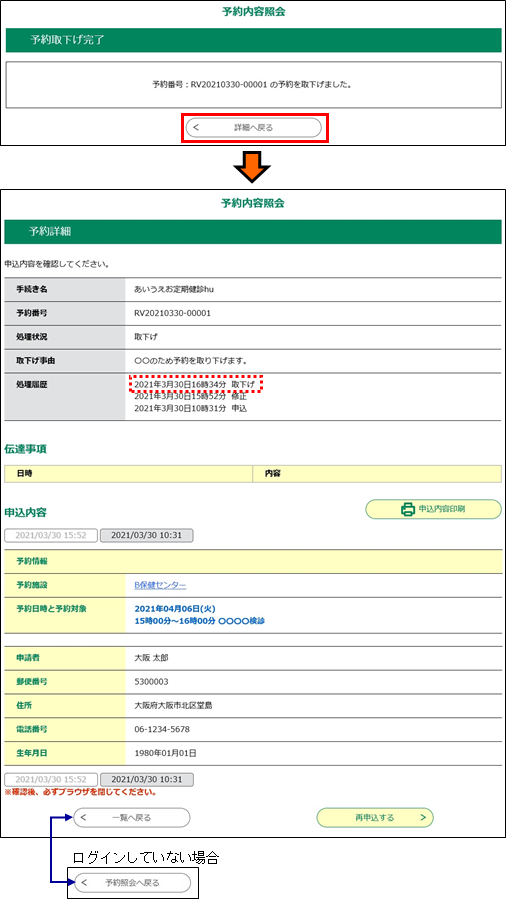Click the 一覧へ戻る button

coord(132,818)
